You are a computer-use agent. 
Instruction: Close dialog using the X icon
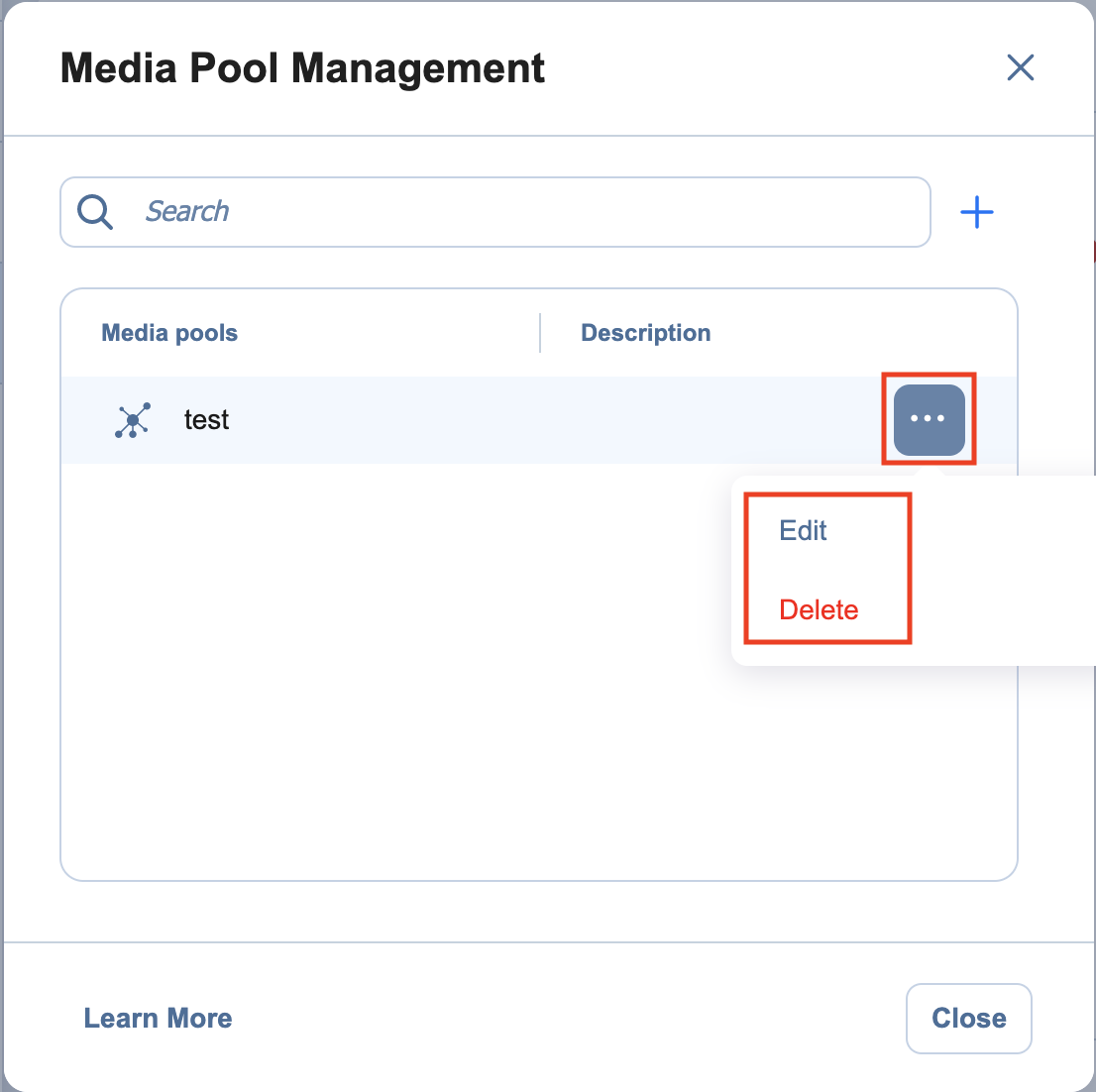pos(1020,68)
